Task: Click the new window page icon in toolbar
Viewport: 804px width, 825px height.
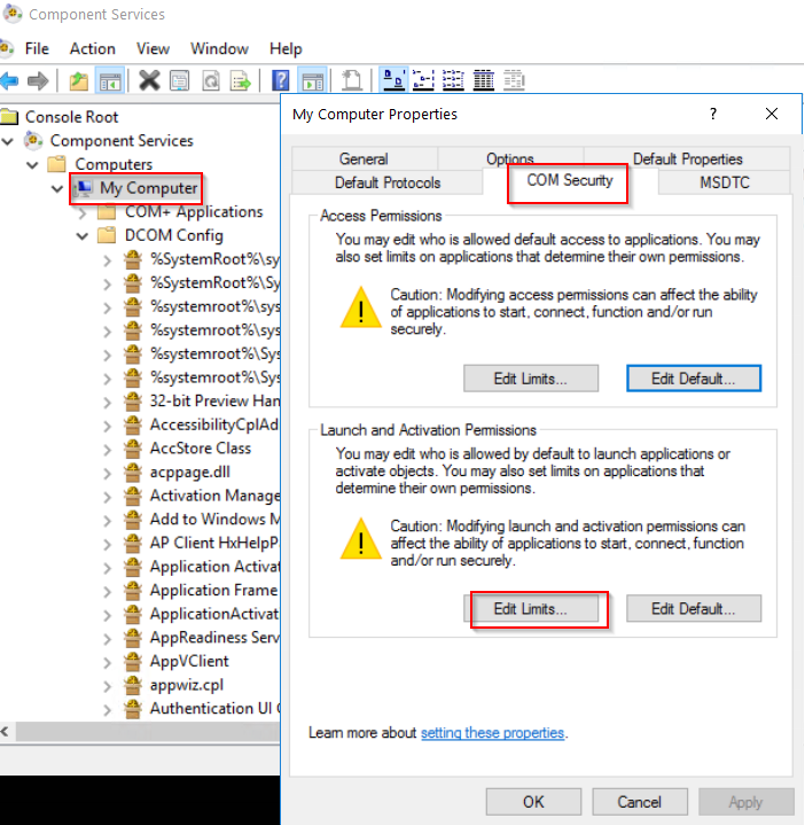Action: pyautogui.click(x=352, y=80)
